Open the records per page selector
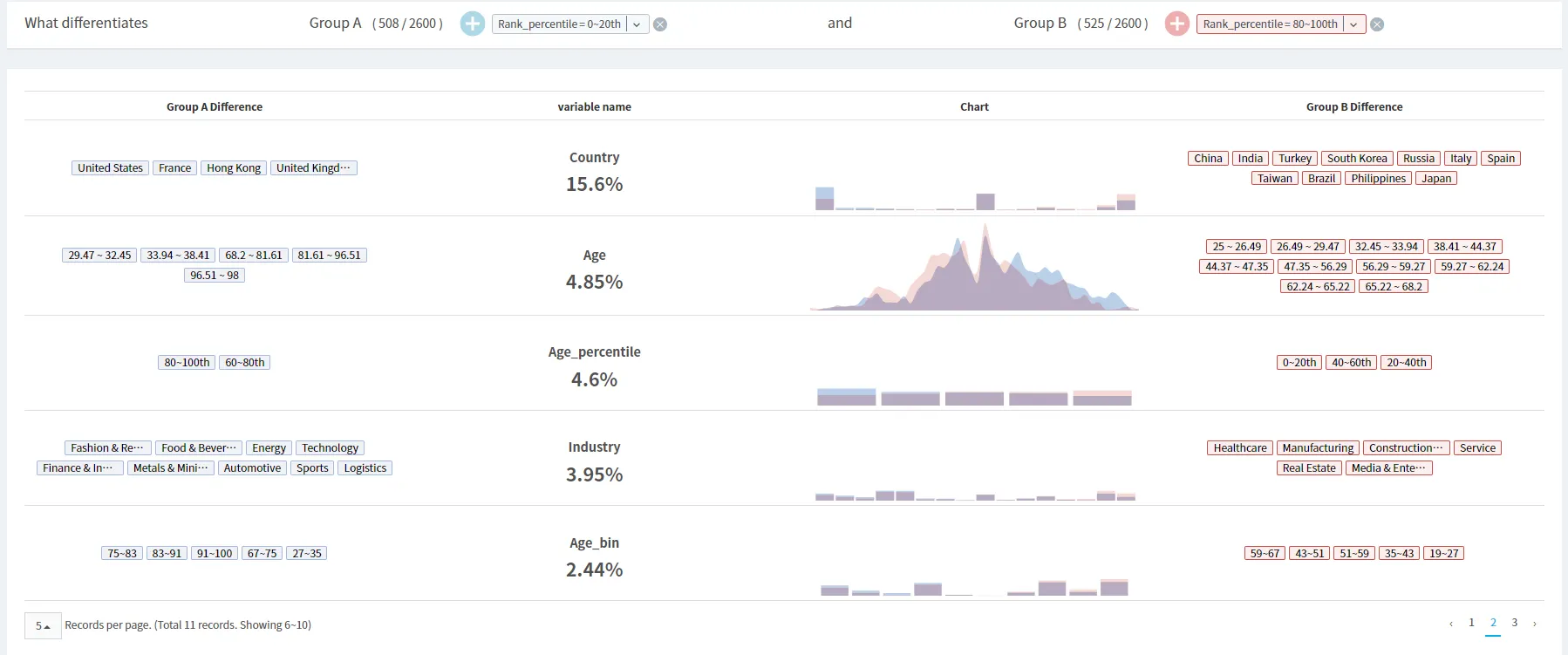Screen dimensions: 1568x655 click(x=43, y=625)
